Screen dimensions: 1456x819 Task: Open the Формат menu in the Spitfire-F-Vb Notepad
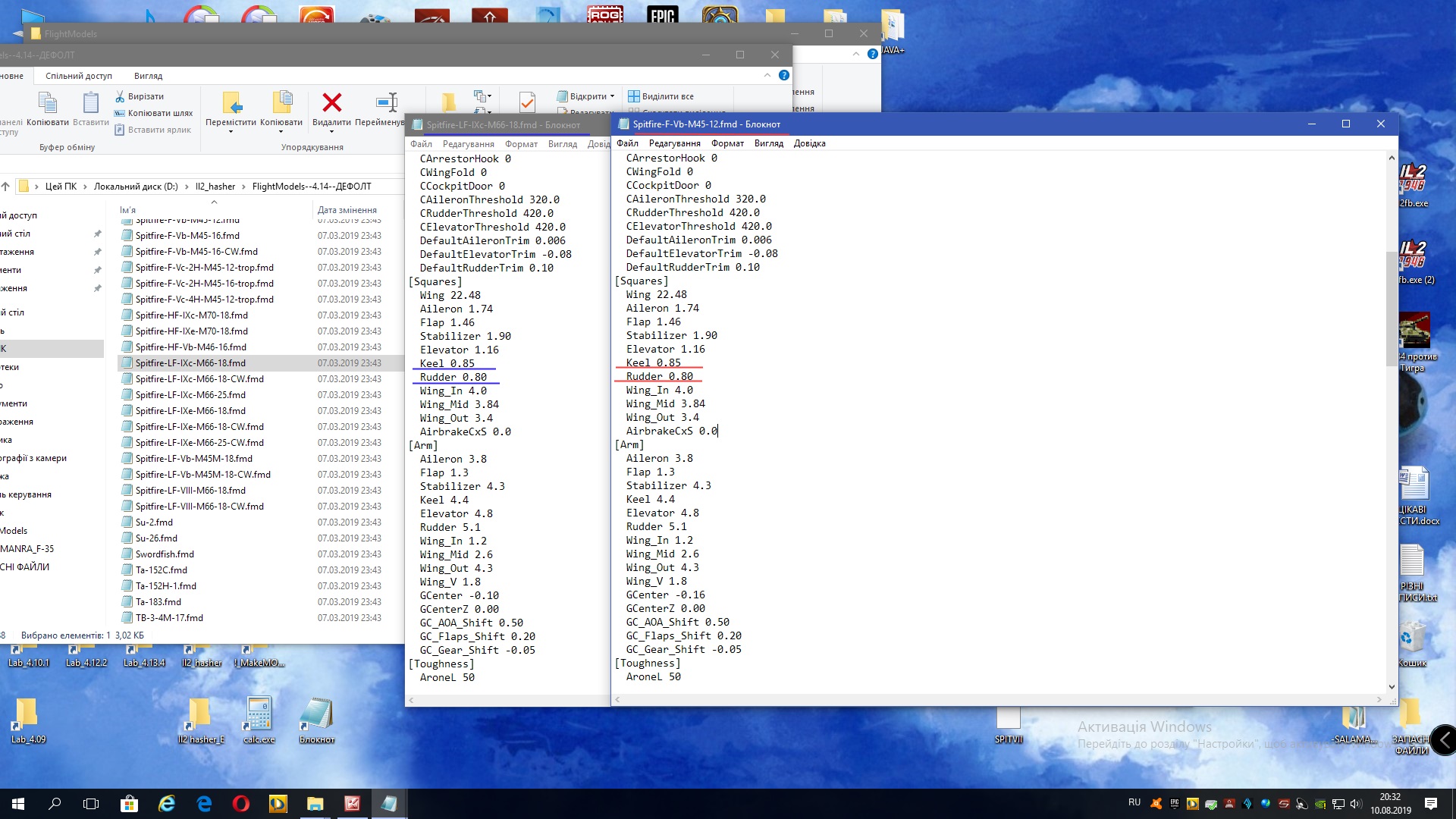point(727,143)
